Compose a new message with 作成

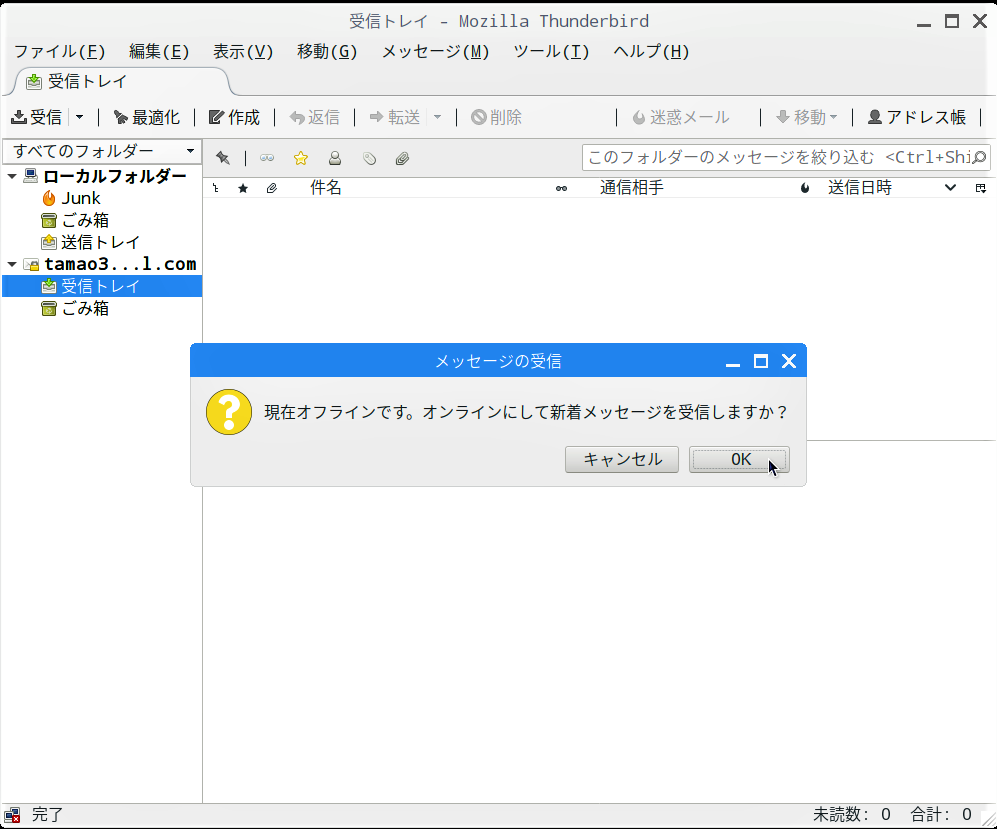(235, 117)
